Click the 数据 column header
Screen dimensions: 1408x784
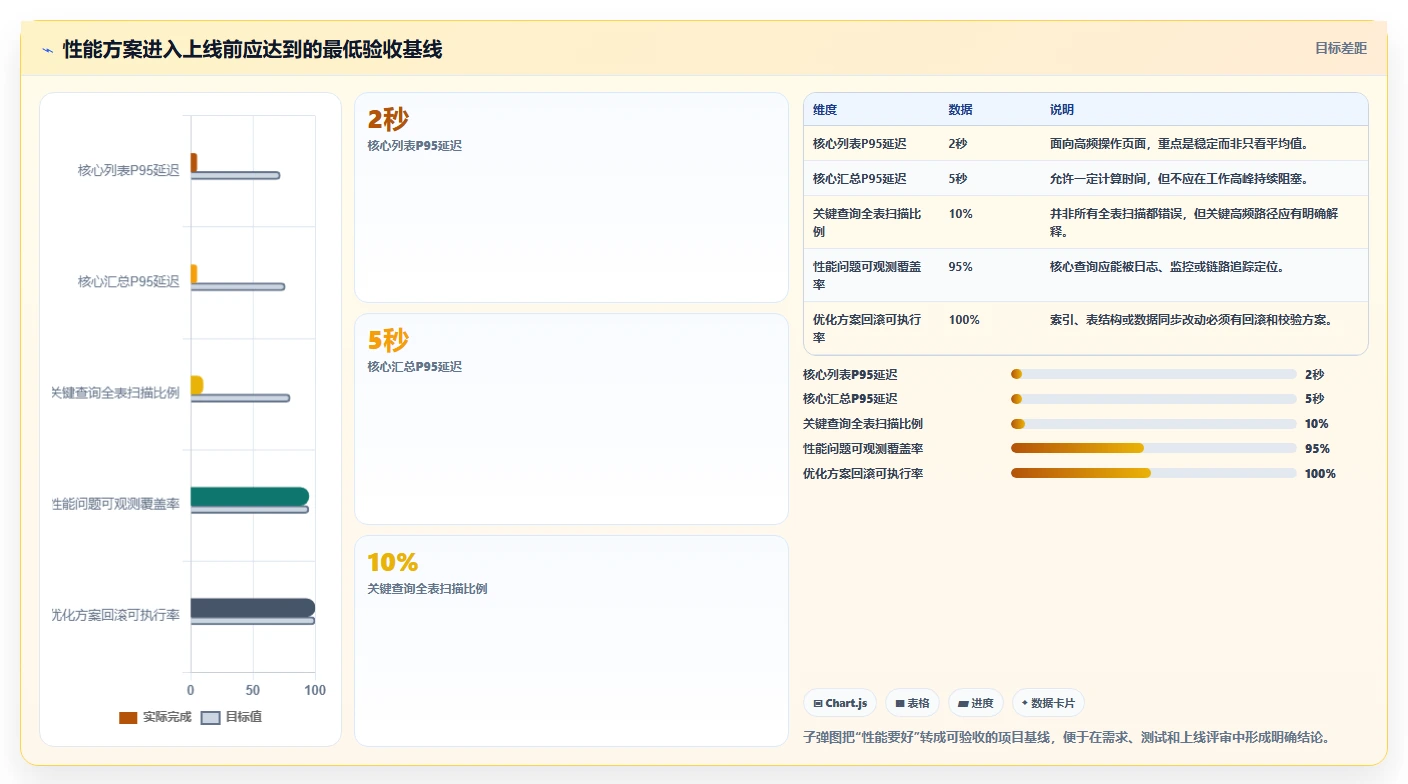tap(960, 109)
